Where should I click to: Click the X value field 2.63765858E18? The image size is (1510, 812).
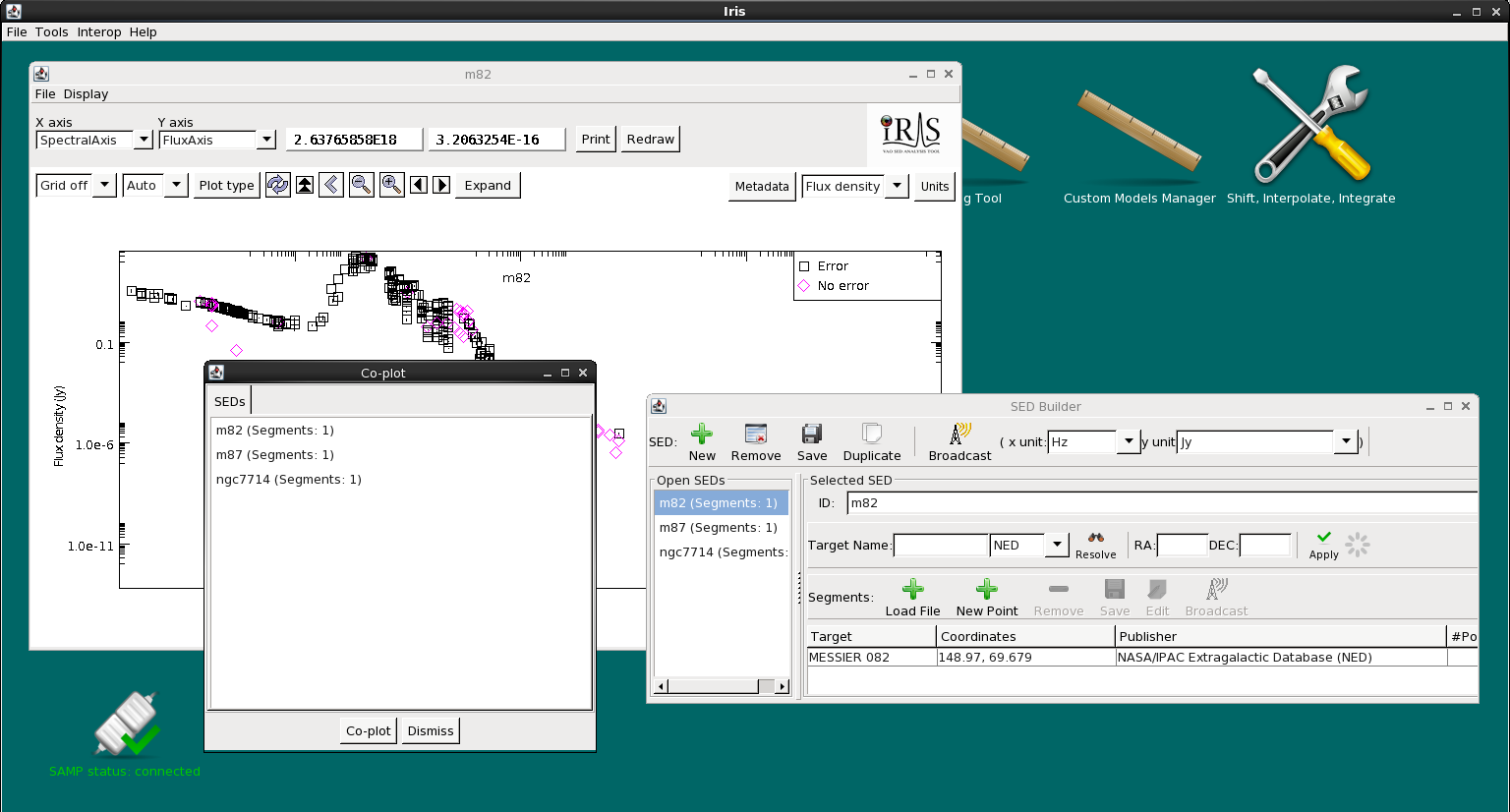(355, 140)
